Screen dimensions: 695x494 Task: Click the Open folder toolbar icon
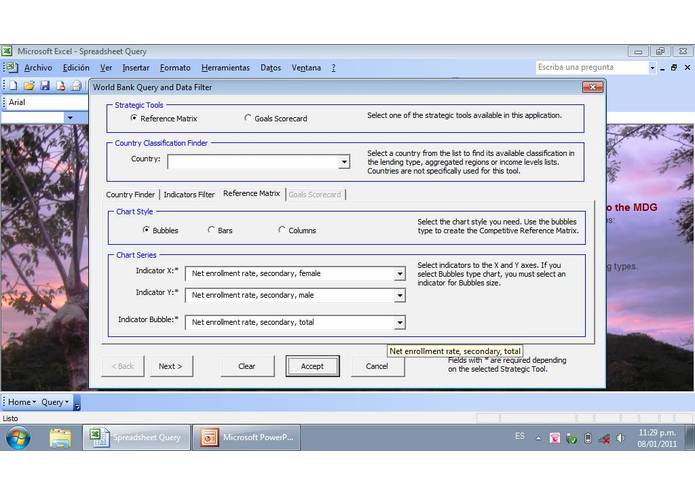[x=29, y=86]
